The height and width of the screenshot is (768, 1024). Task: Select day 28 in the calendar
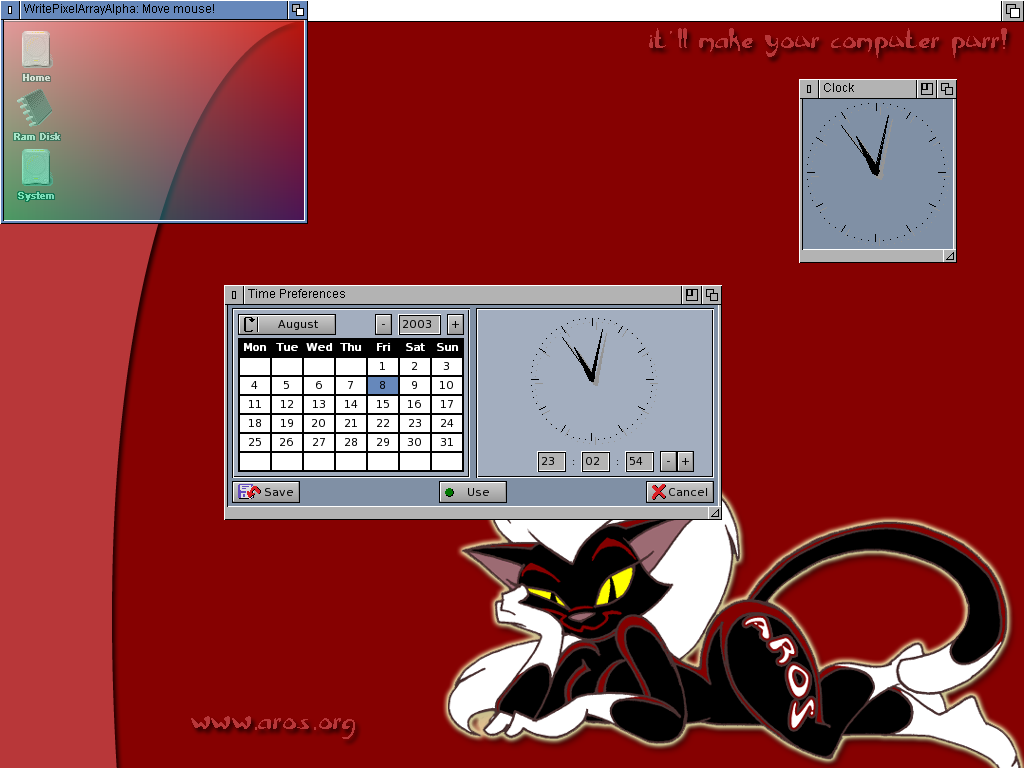pyautogui.click(x=351, y=442)
